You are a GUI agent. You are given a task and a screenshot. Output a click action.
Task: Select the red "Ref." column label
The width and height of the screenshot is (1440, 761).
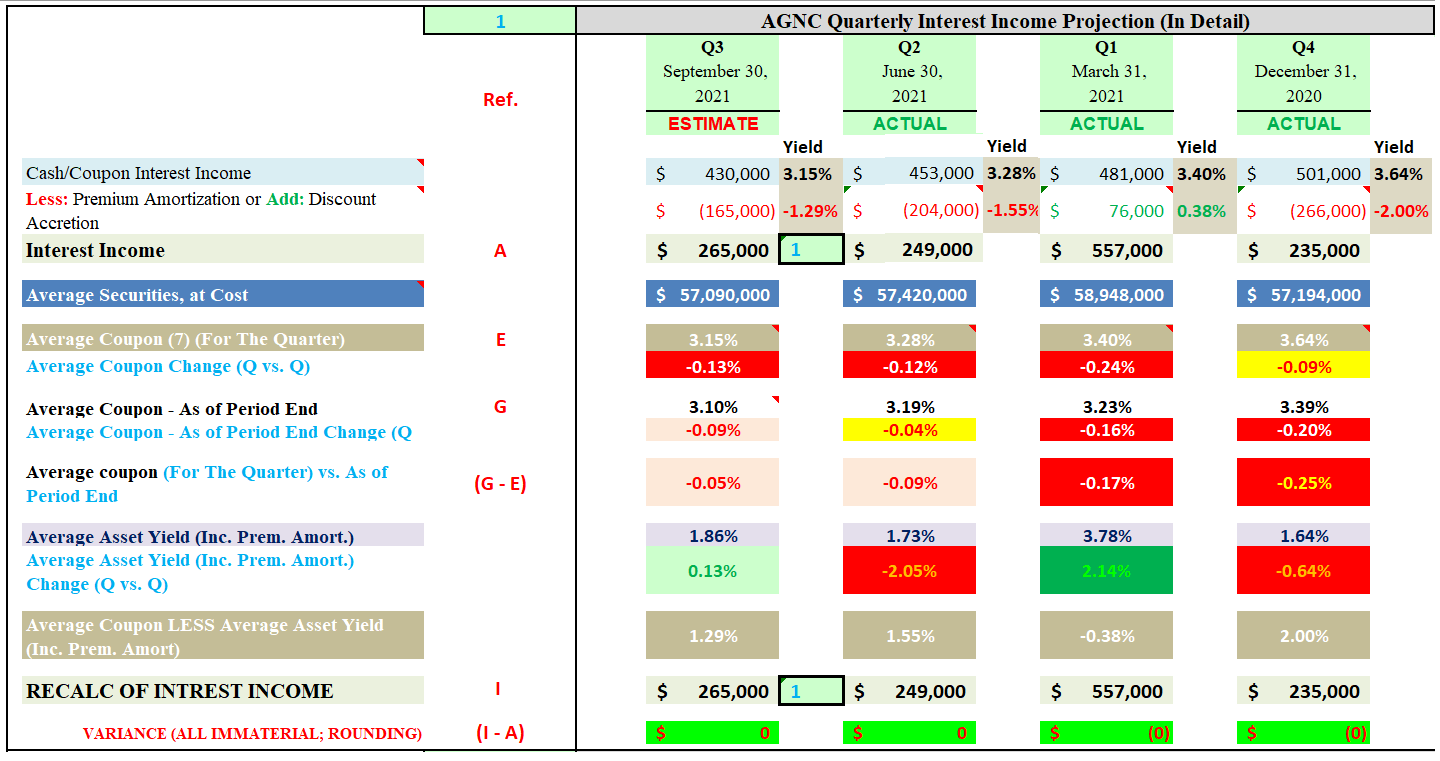coord(500,99)
